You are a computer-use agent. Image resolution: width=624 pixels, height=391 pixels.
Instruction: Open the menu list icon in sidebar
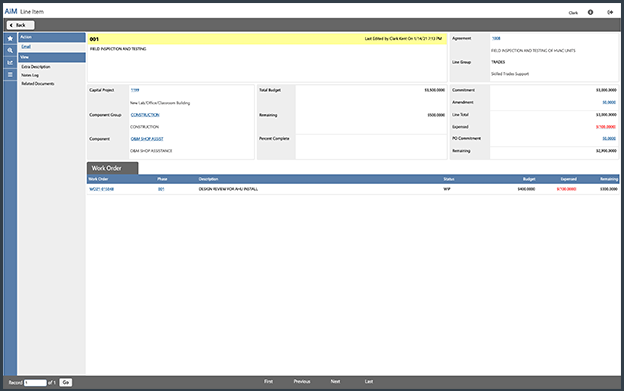coord(10,74)
